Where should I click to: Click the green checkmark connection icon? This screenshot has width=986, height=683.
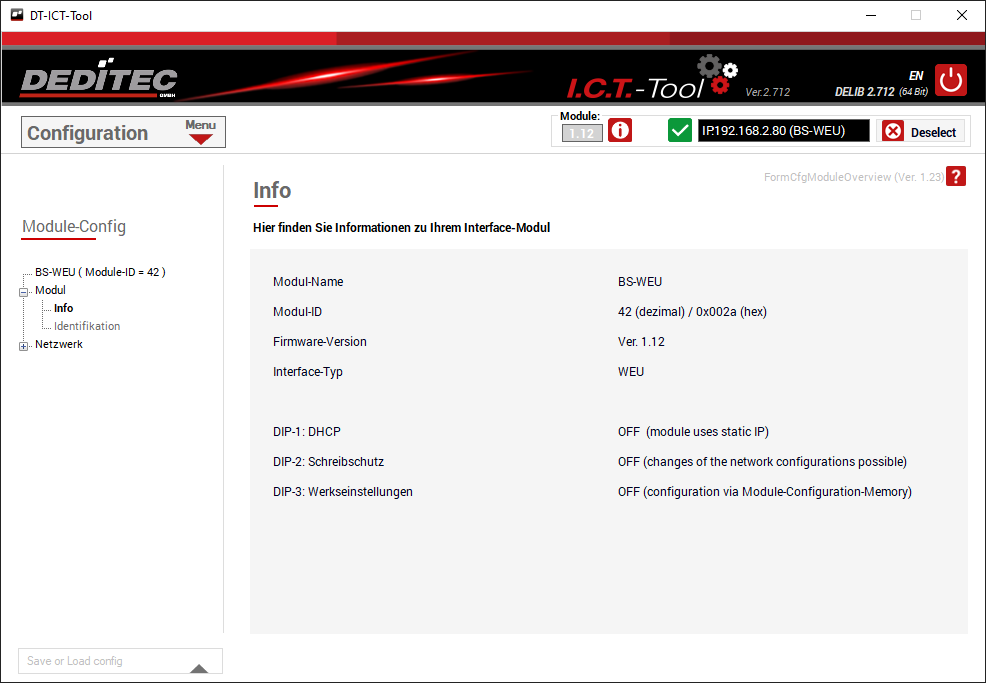680,131
